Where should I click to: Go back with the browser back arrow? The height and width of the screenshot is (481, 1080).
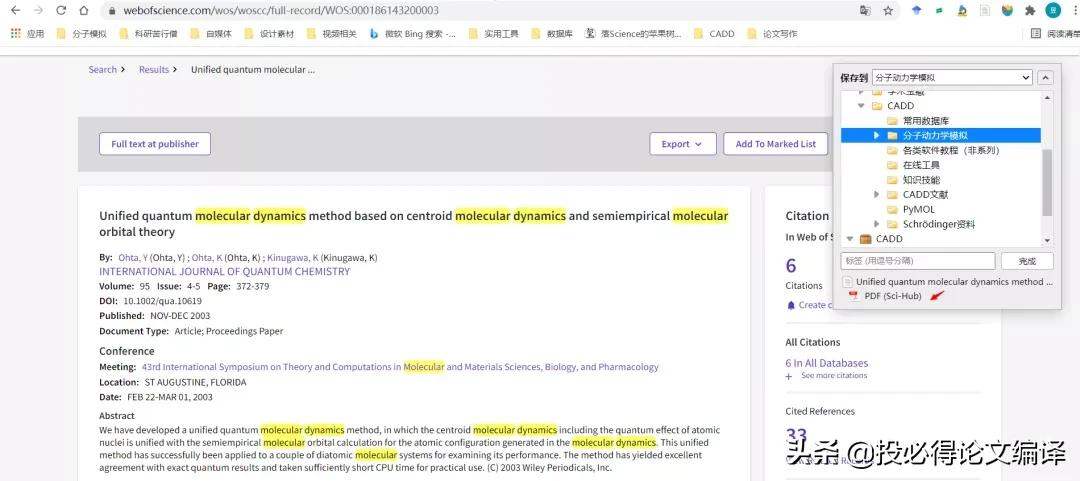click(x=16, y=11)
